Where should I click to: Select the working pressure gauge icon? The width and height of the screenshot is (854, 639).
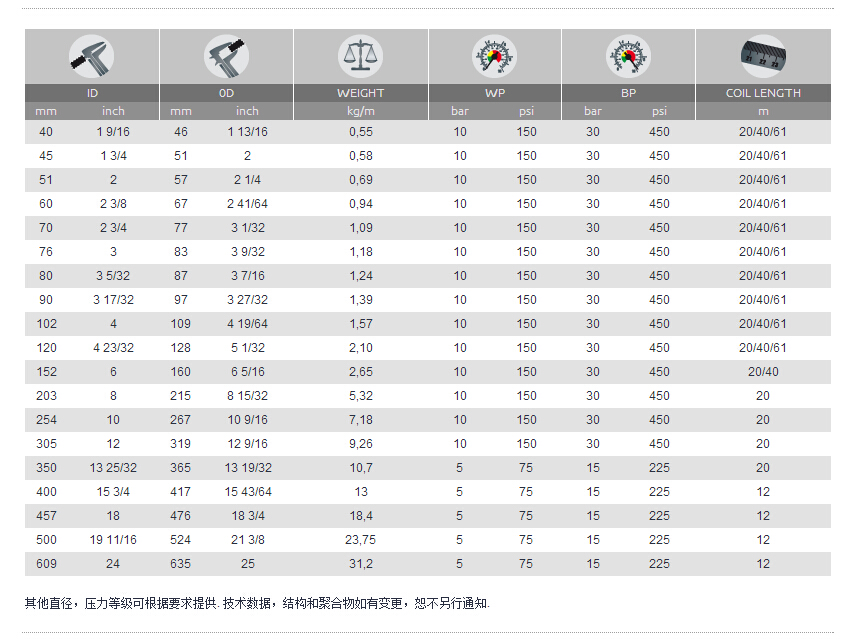point(494,56)
